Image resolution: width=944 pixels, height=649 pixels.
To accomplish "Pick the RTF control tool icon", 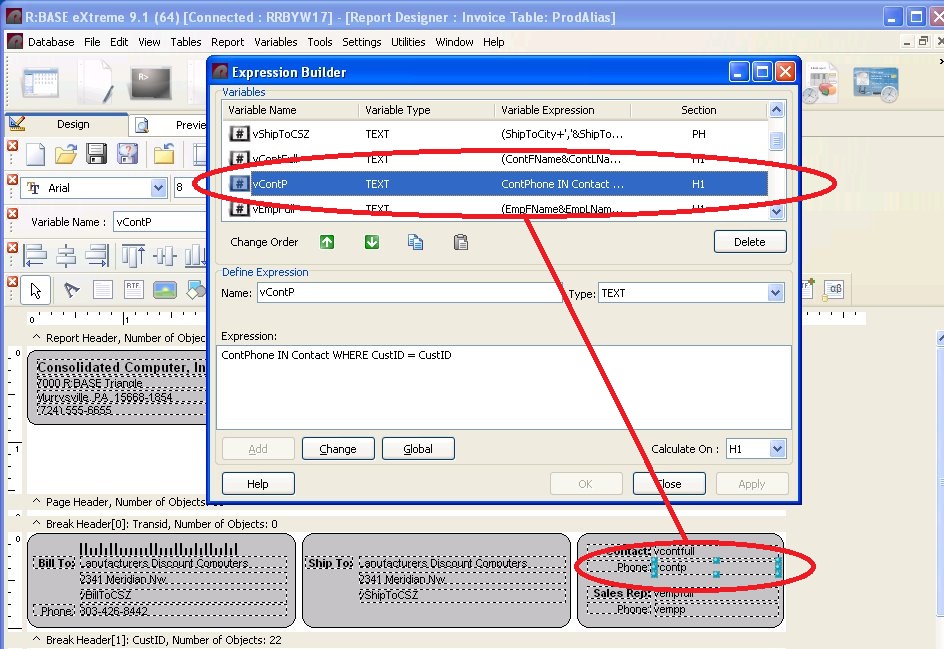I will 132,290.
